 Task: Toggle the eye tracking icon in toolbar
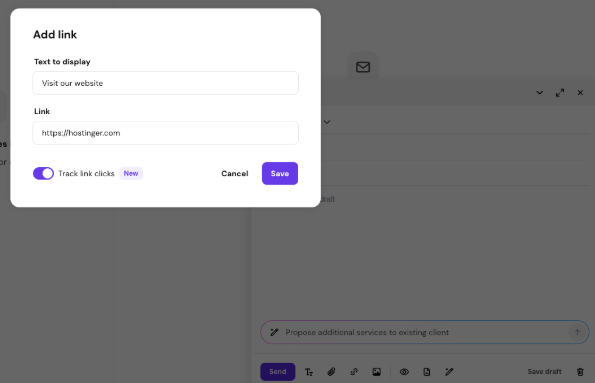(x=404, y=372)
